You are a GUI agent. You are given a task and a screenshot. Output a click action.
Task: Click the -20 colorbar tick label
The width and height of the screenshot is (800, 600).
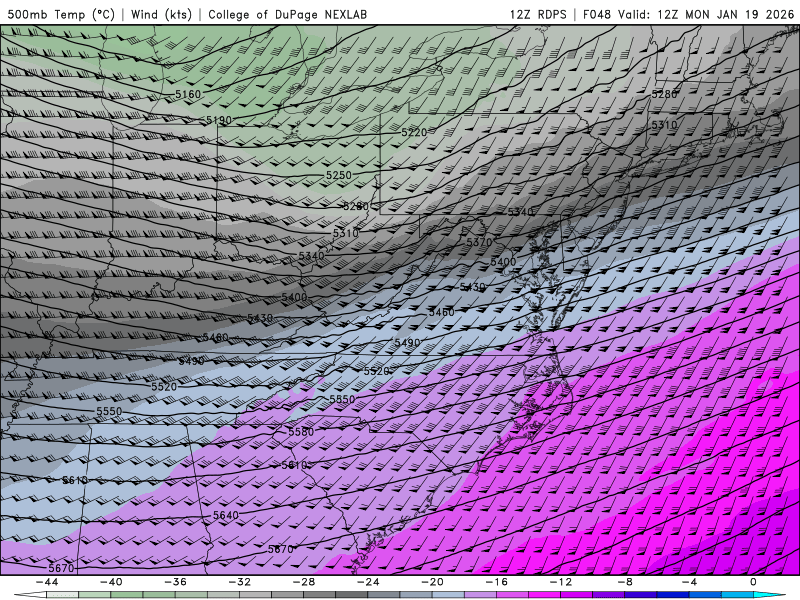point(433,582)
